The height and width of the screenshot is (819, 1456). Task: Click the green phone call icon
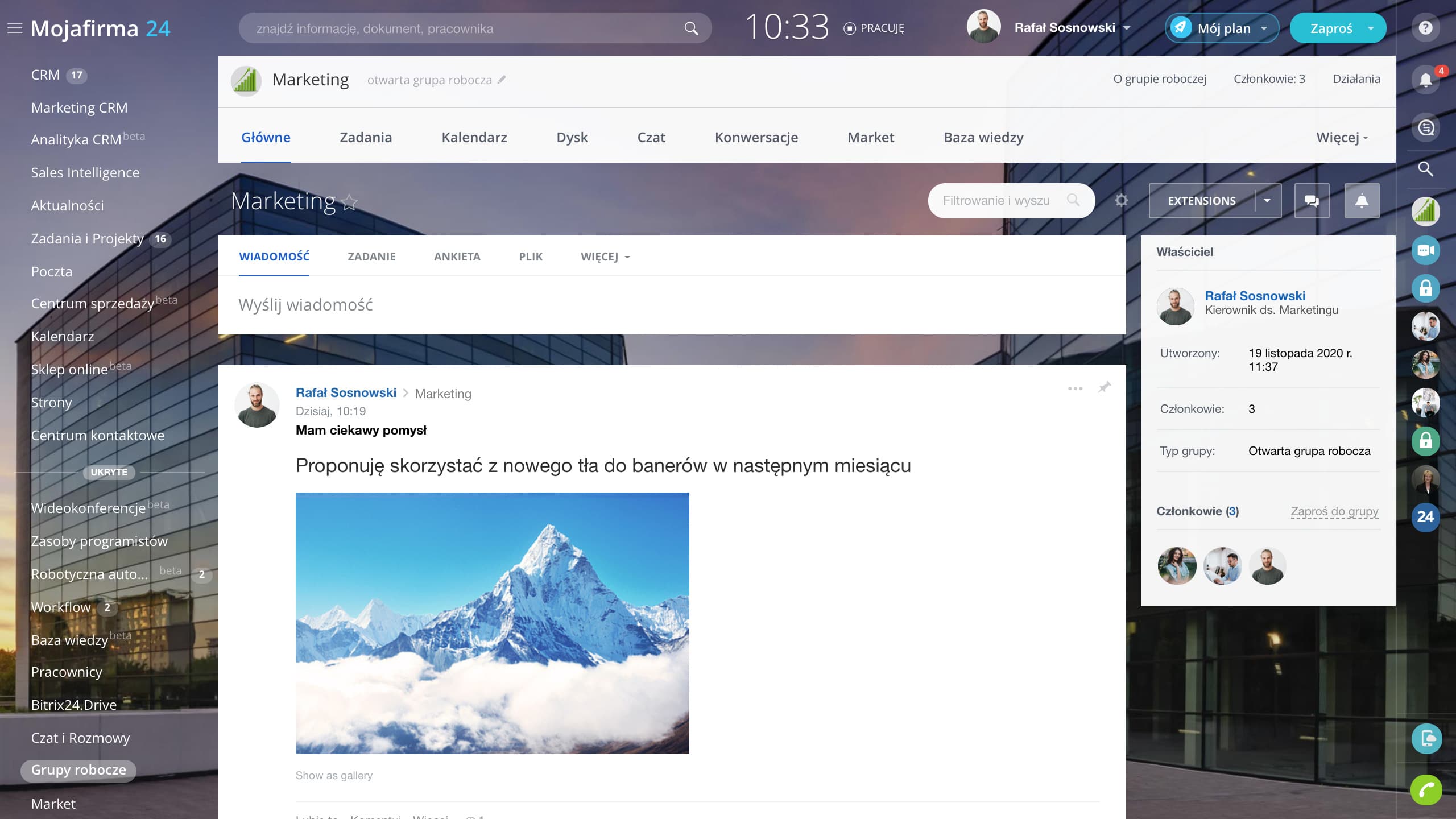(1426, 790)
